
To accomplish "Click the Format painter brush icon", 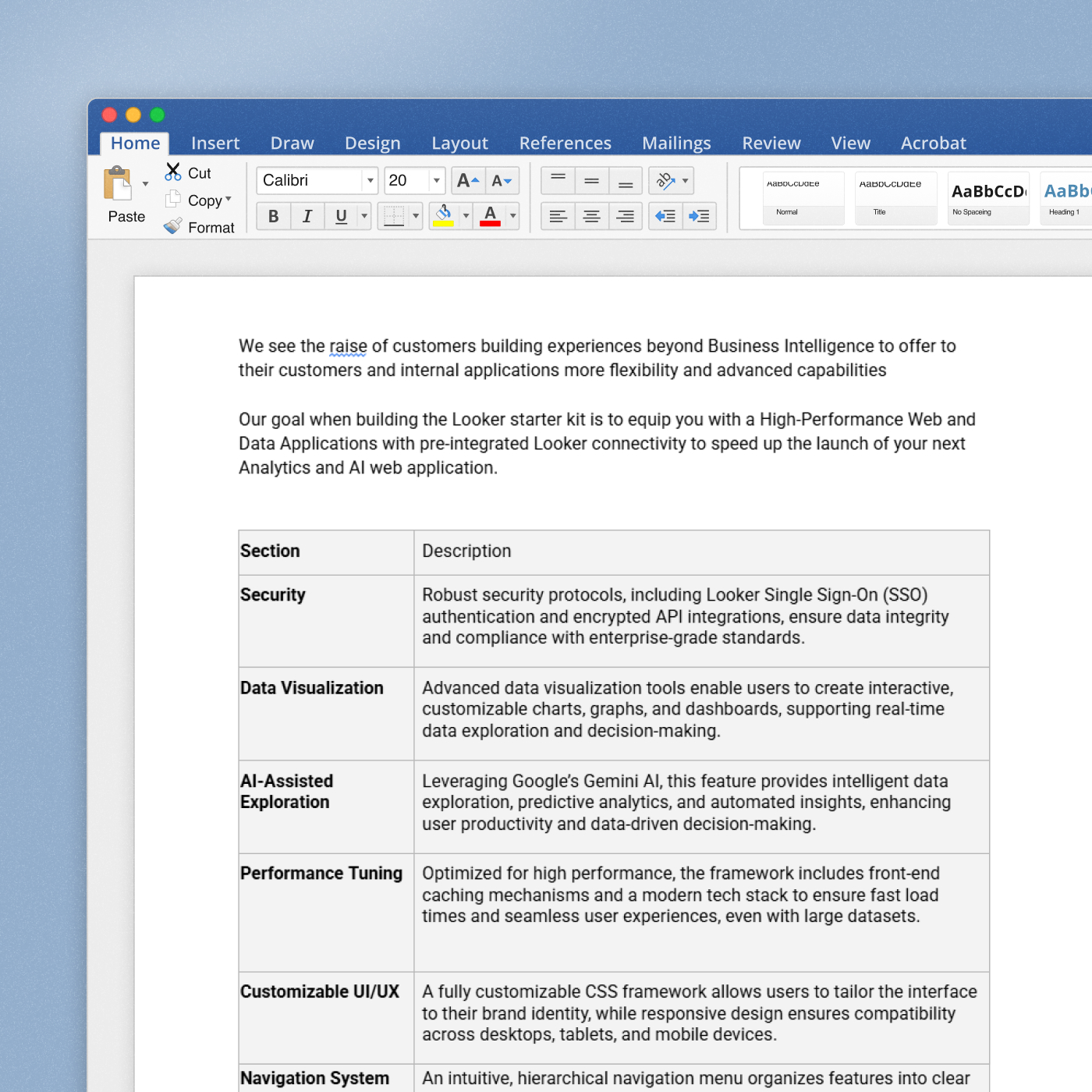I will tap(173, 227).
